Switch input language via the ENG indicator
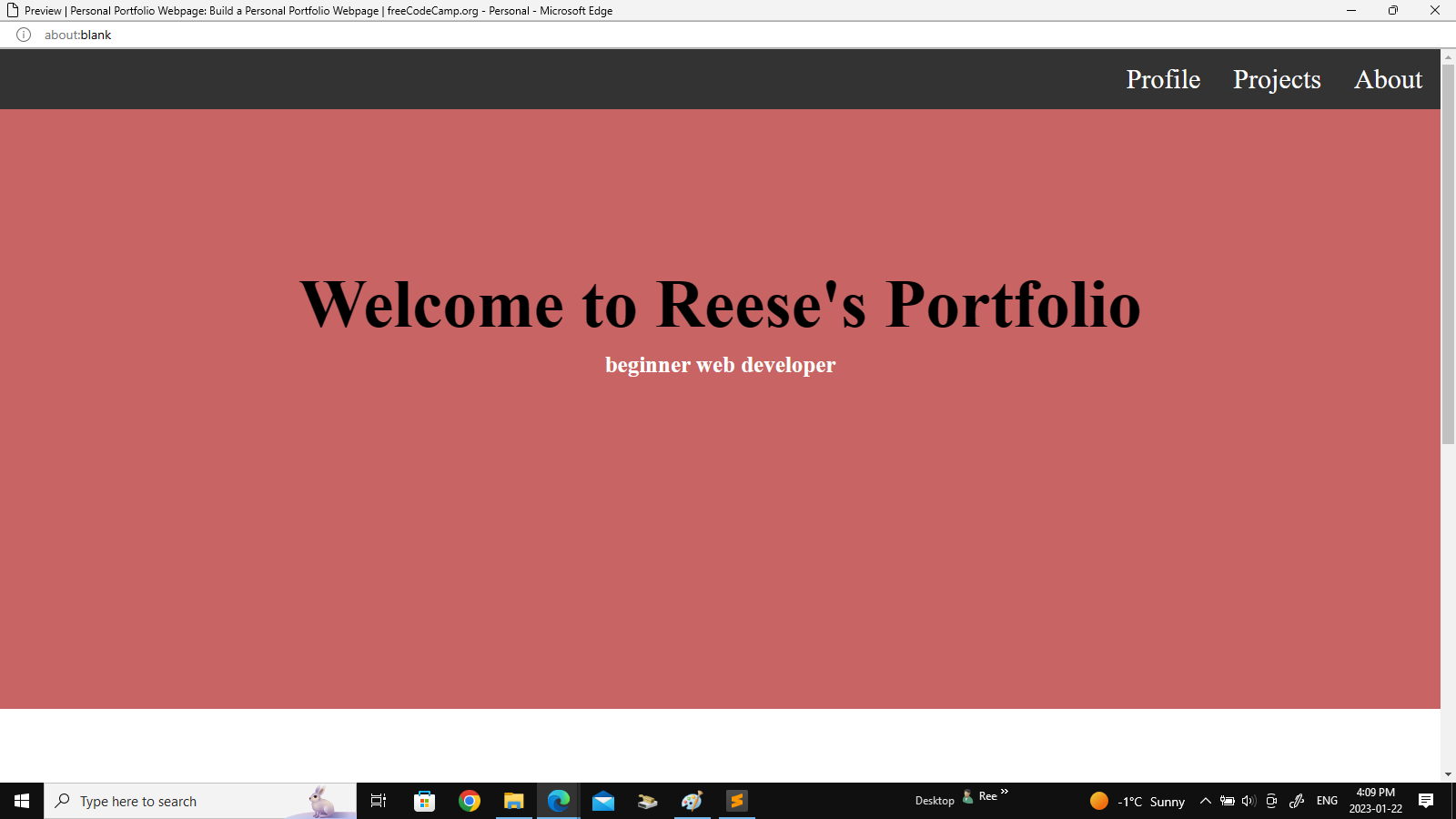Image resolution: width=1456 pixels, height=819 pixels. 1327,802
